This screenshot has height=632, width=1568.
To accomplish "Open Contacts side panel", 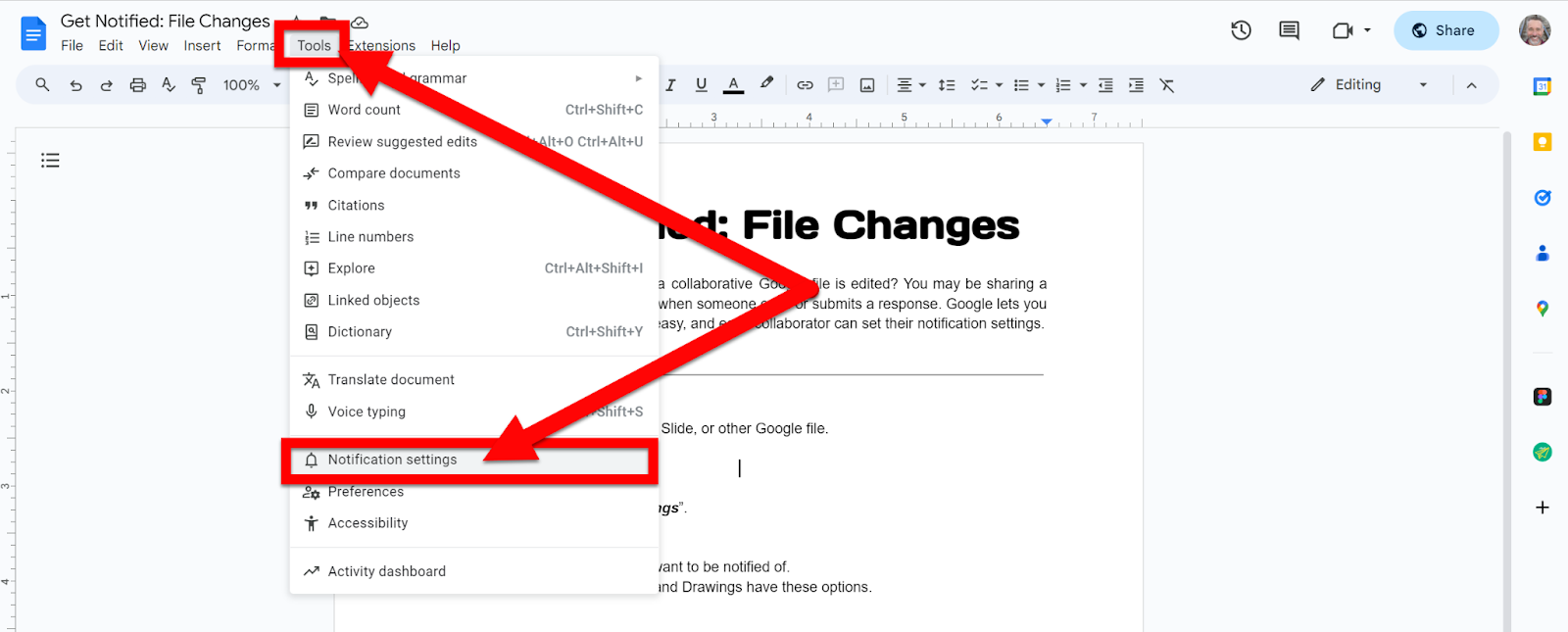I will point(1542,253).
